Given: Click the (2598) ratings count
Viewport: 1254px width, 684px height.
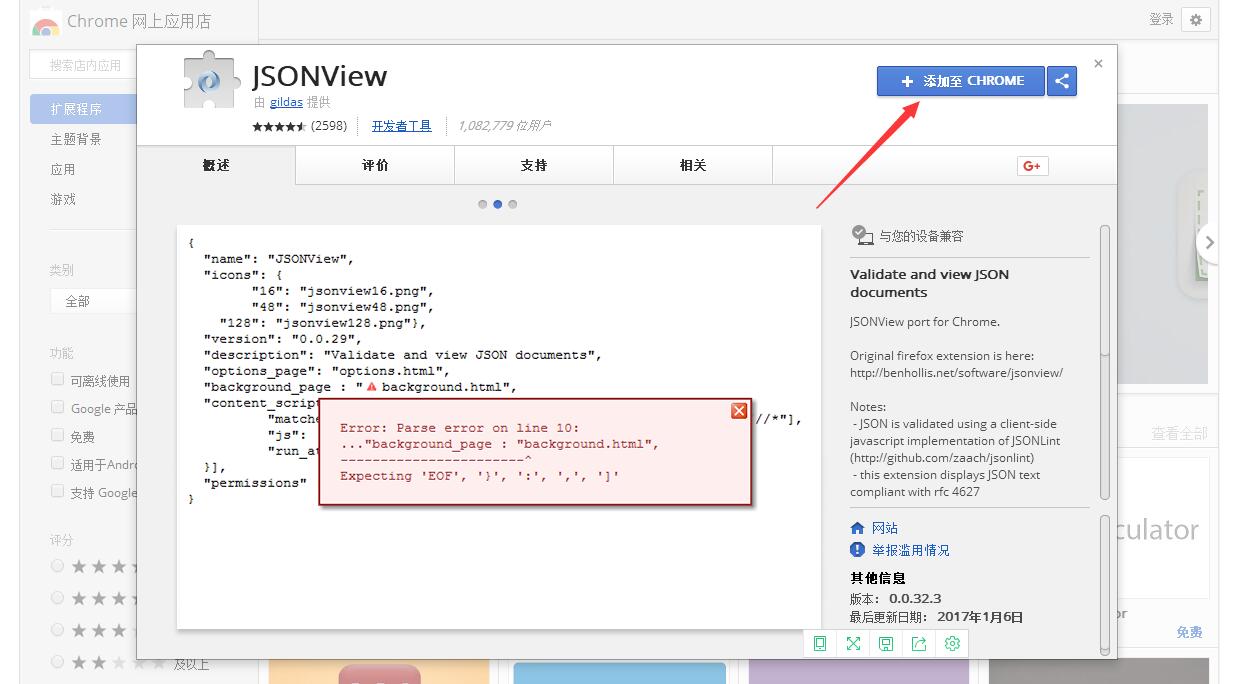Looking at the screenshot, I should tap(329, 126).
